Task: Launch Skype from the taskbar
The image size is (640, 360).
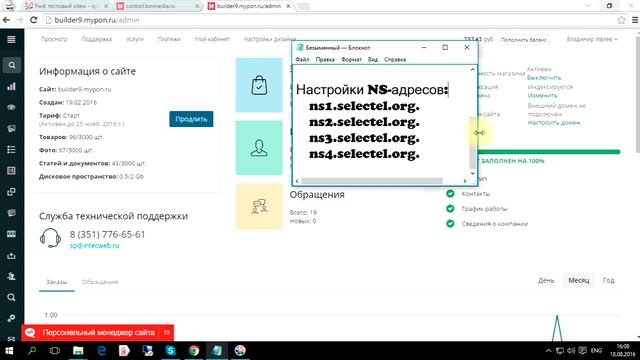Action: pos(171,351)
